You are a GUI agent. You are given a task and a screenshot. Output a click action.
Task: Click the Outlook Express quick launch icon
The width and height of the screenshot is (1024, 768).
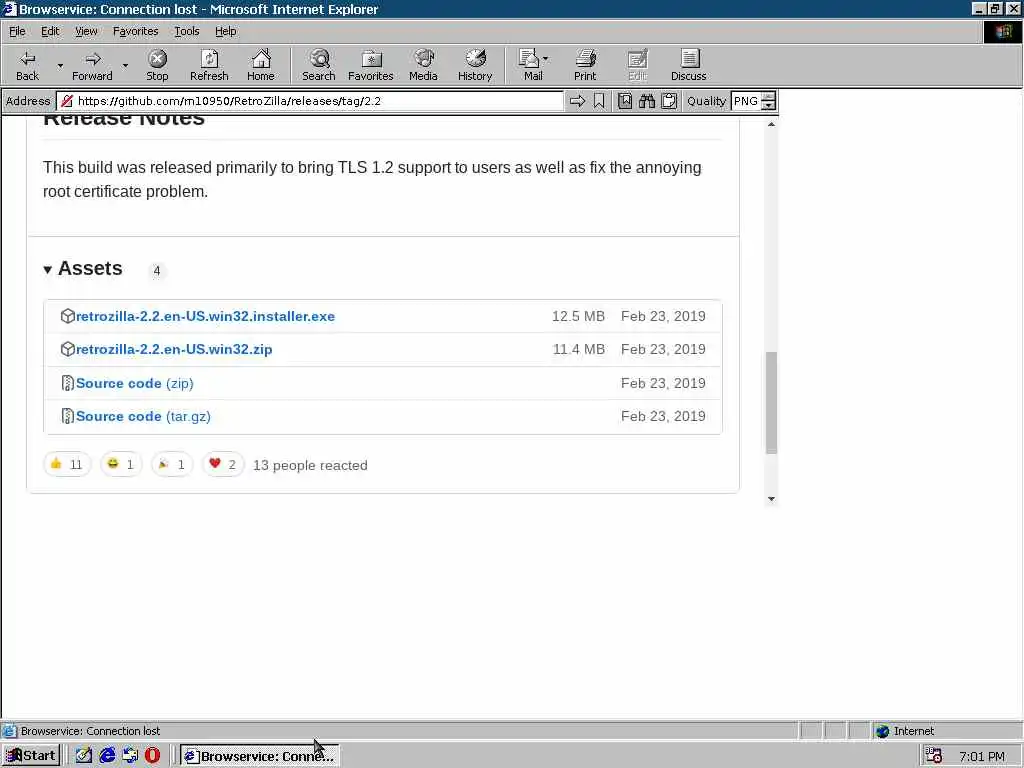coord(130,756)
